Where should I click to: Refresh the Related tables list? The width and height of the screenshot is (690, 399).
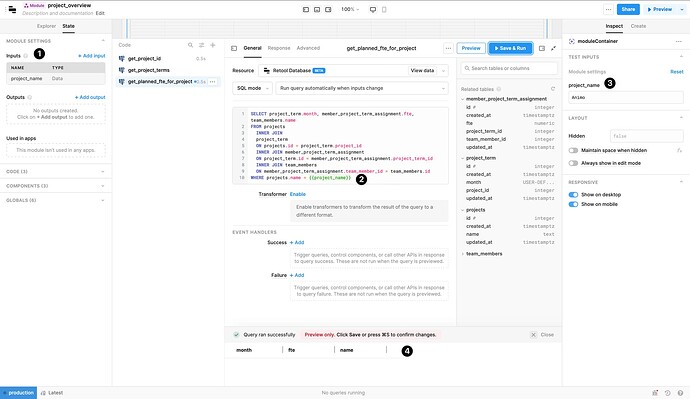tap(553, 89)
